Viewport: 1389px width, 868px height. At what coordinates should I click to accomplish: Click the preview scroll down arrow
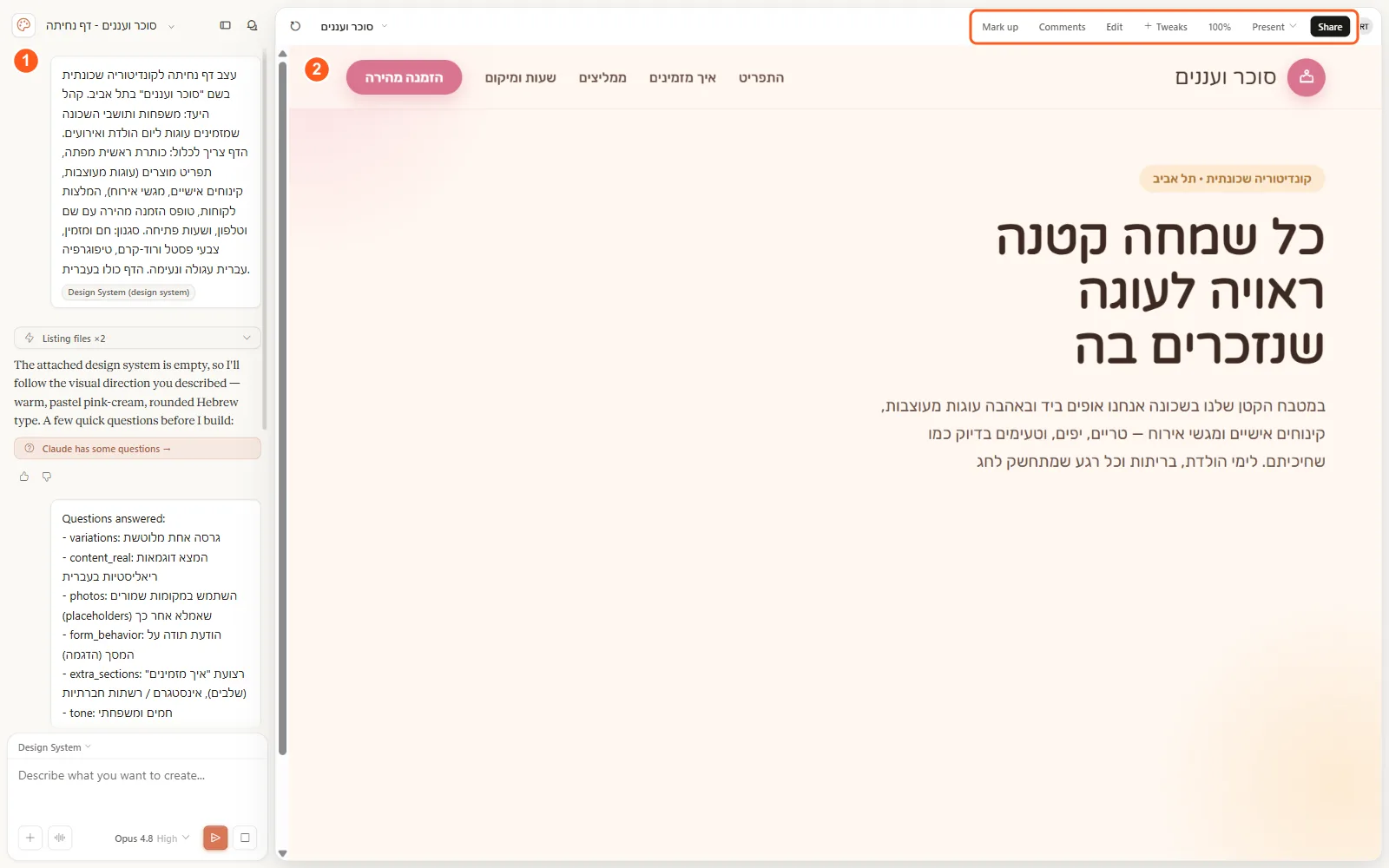(x=282, y=853)
